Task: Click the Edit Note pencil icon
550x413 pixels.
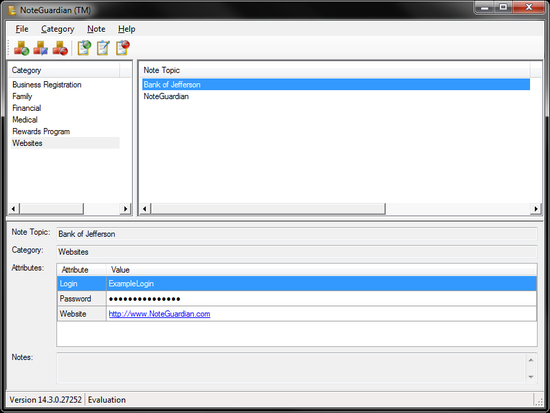Action: [103, 48]
